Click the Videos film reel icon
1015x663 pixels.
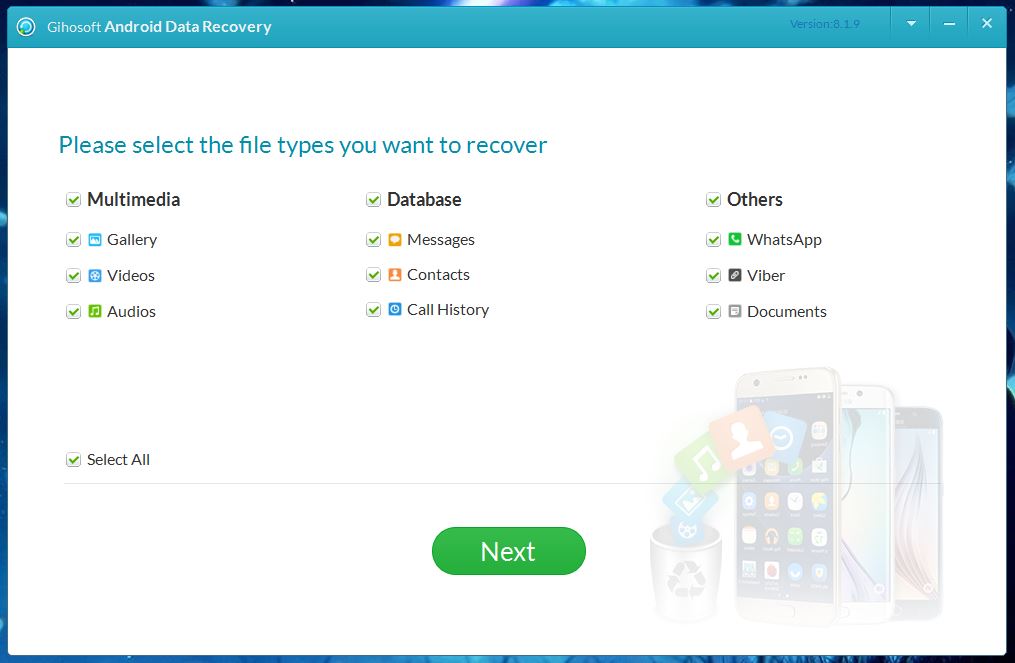(x=95, y=276)
